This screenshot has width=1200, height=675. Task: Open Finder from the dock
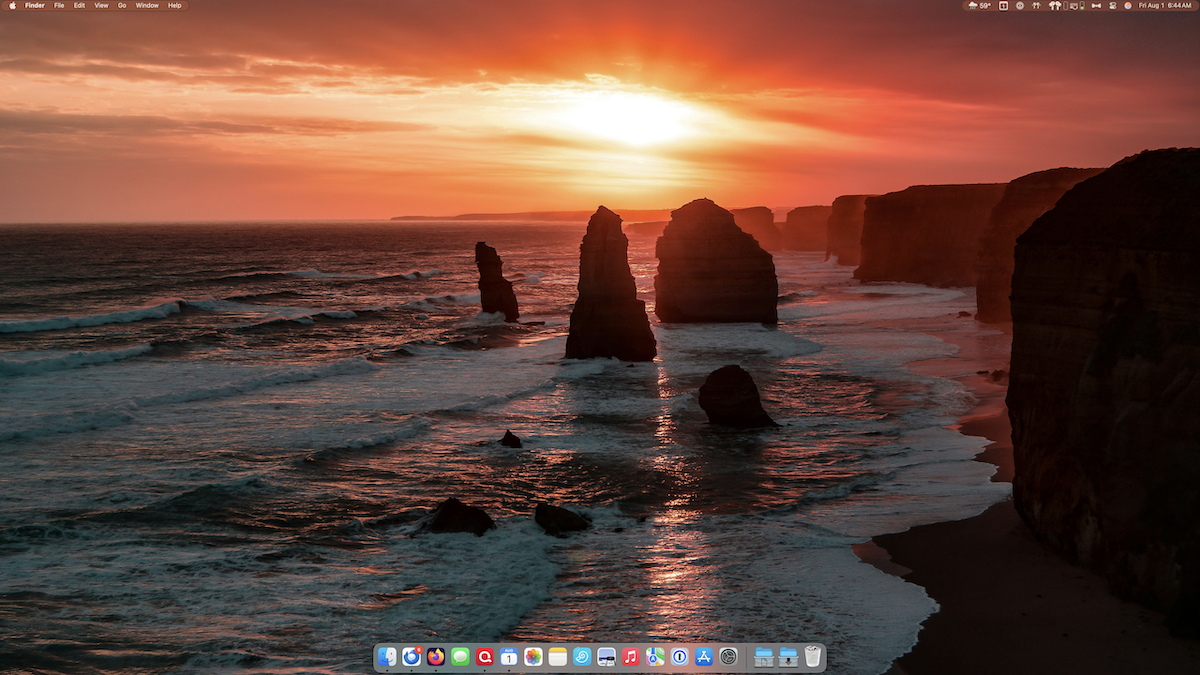(387, 657)
